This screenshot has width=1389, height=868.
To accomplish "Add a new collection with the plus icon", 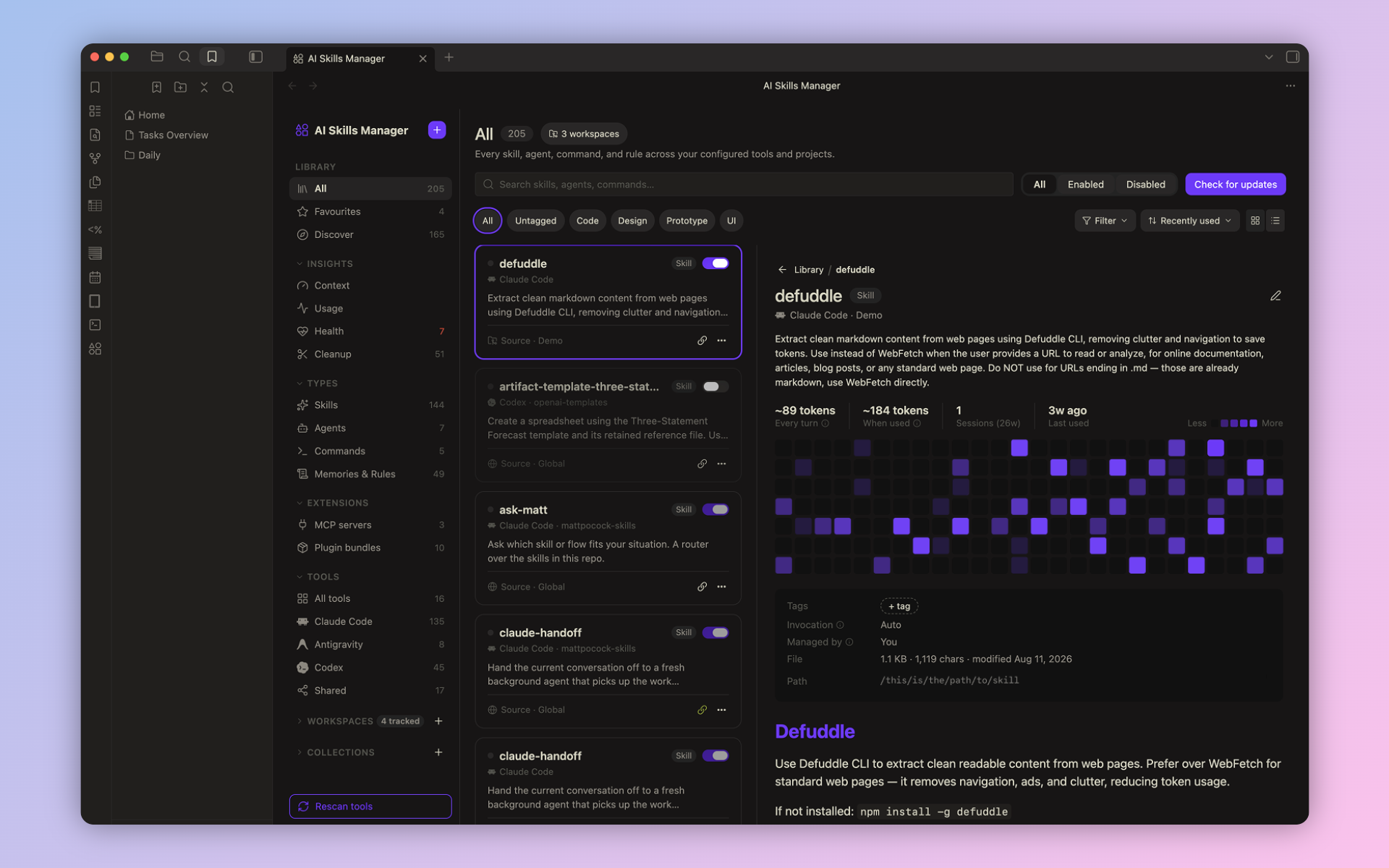I will click(438, 752).
